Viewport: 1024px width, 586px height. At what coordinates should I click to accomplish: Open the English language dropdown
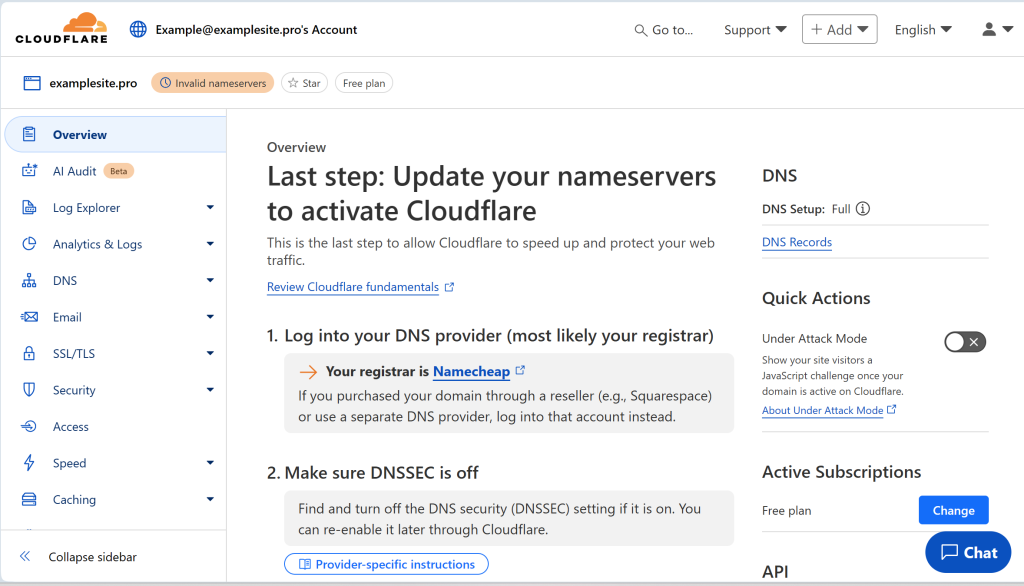pyautogui.click(x=923, y=30)
